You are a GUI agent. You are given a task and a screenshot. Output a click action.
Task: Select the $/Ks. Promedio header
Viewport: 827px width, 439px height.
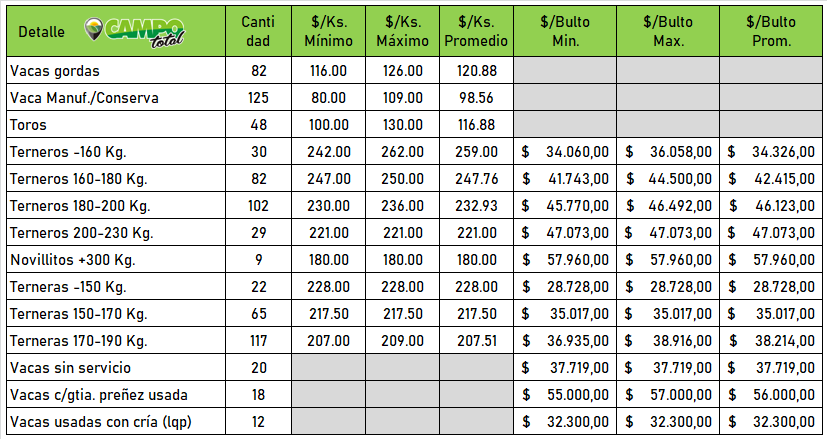coord(476,31)
